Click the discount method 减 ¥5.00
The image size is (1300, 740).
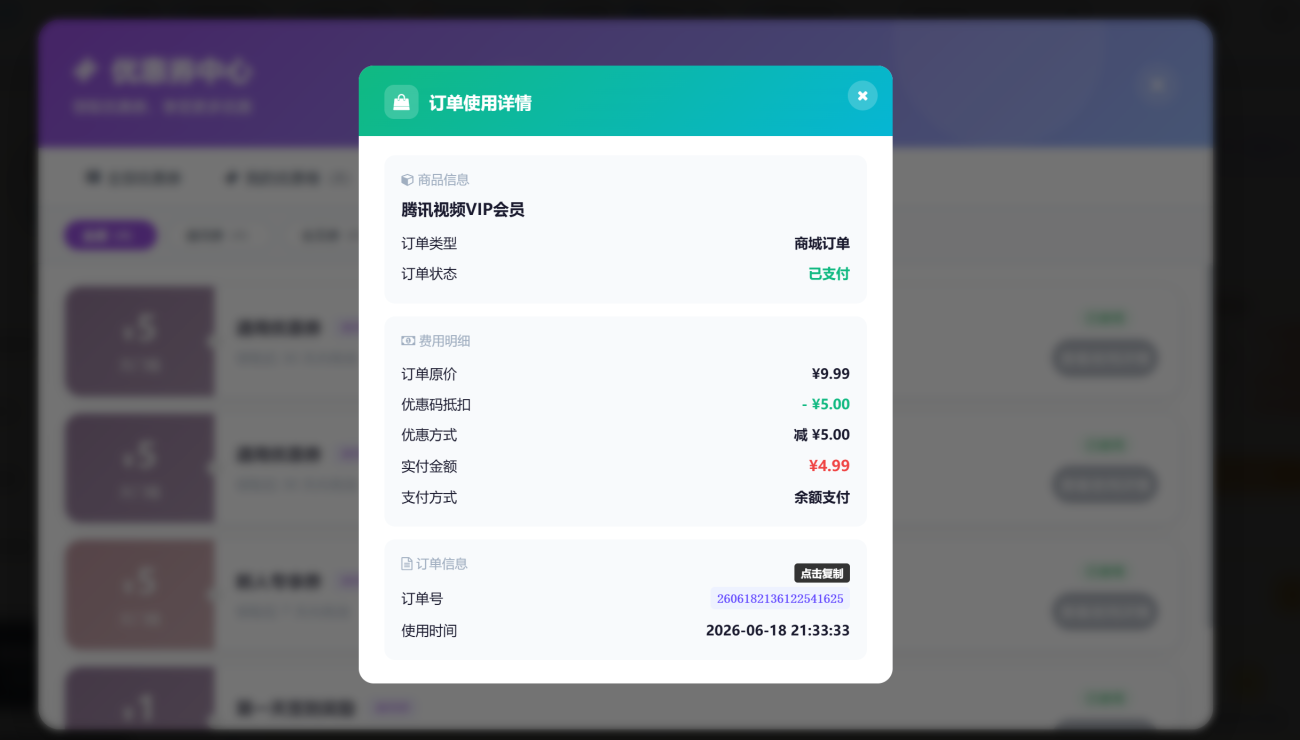click(x=822, y=435)
